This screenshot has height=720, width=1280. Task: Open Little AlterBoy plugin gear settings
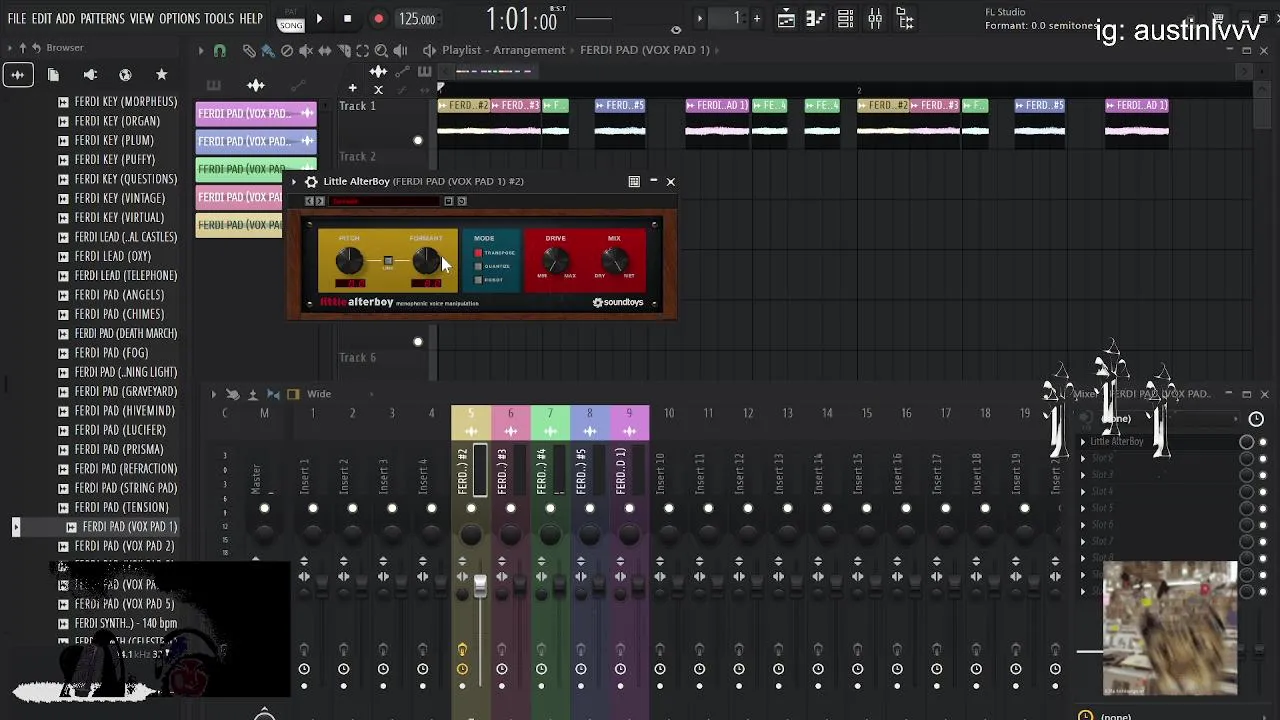click(311, 182)
